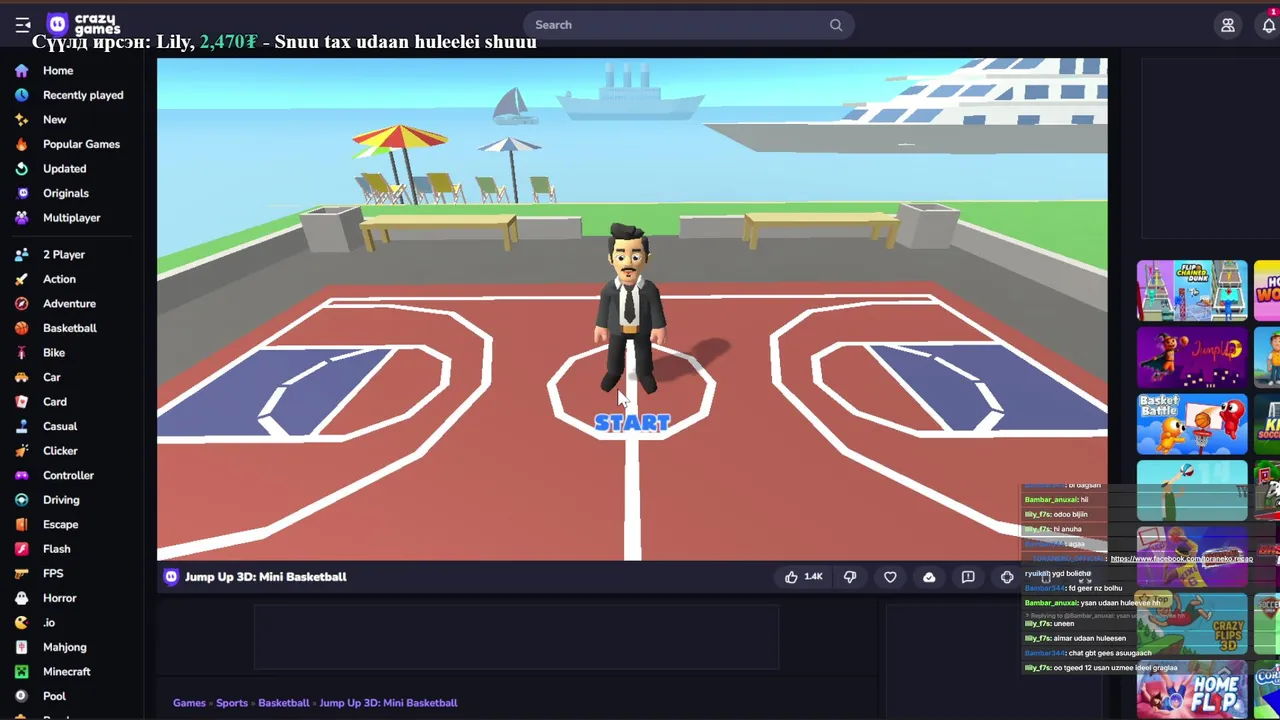
Task: Go to Home in sidebar
Action: click(x=58, y=71)
